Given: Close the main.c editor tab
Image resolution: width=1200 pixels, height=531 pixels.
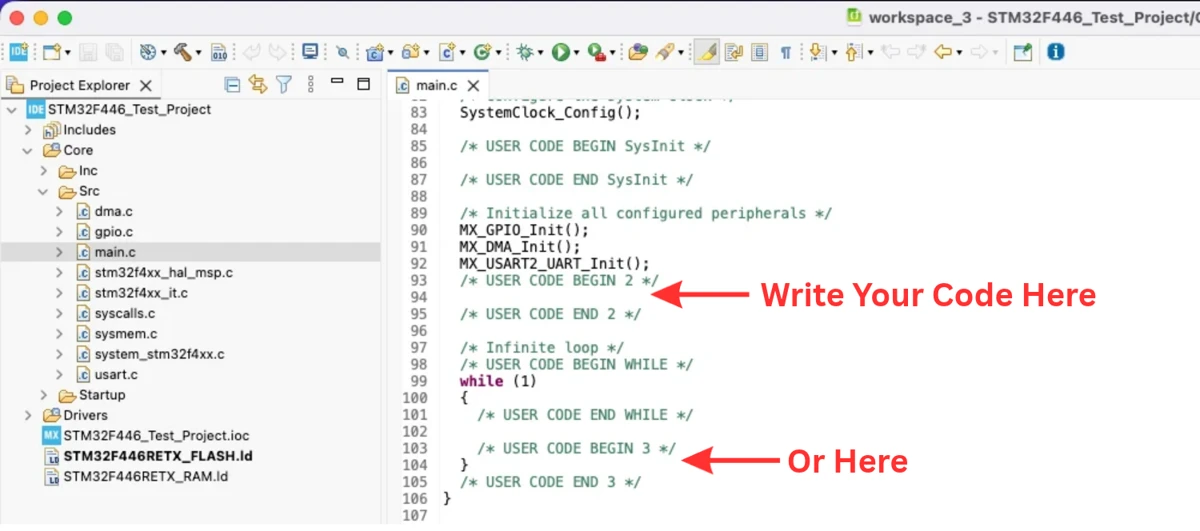Looking at the screenshot, I should (473, 86).
